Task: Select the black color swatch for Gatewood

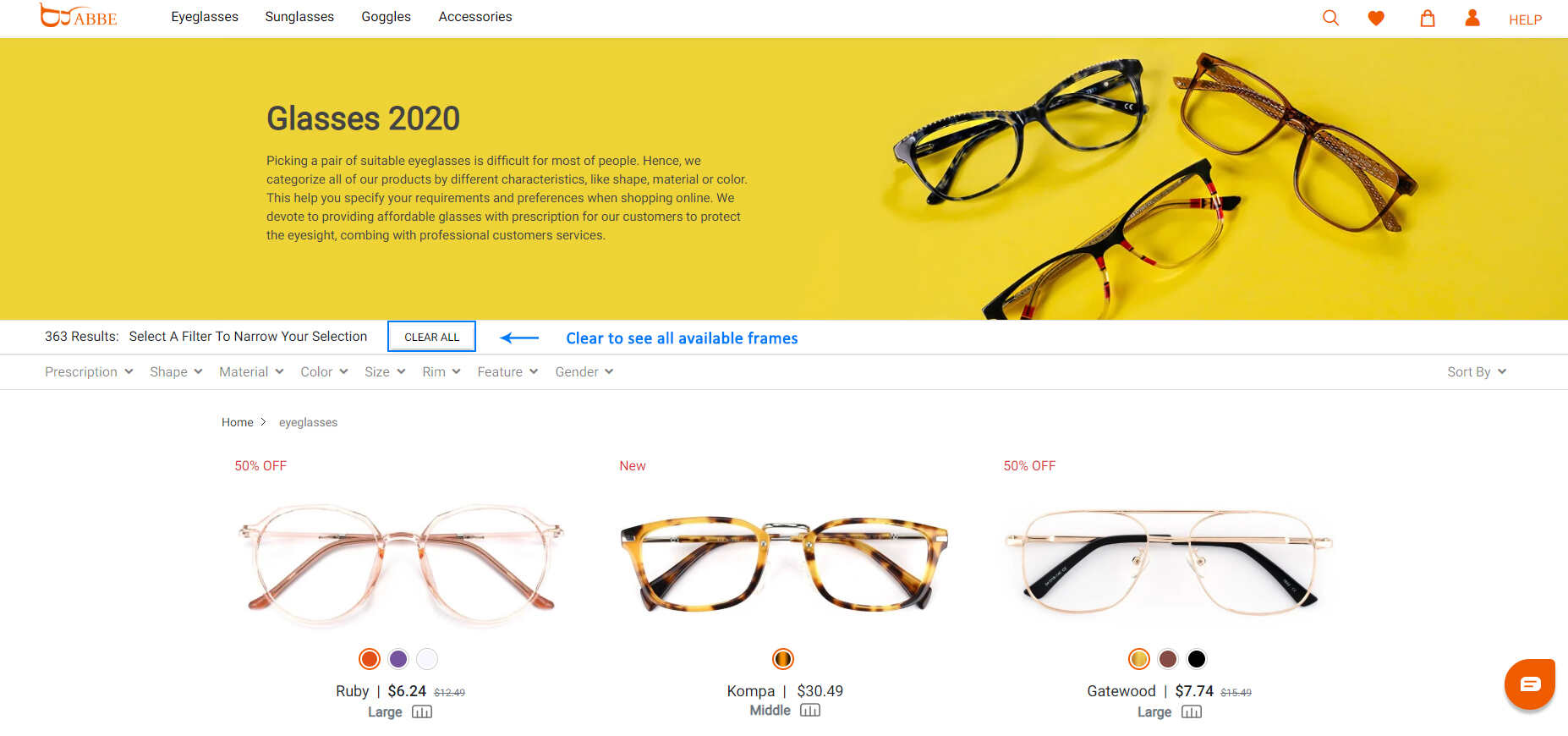Action: (1197, 659)
